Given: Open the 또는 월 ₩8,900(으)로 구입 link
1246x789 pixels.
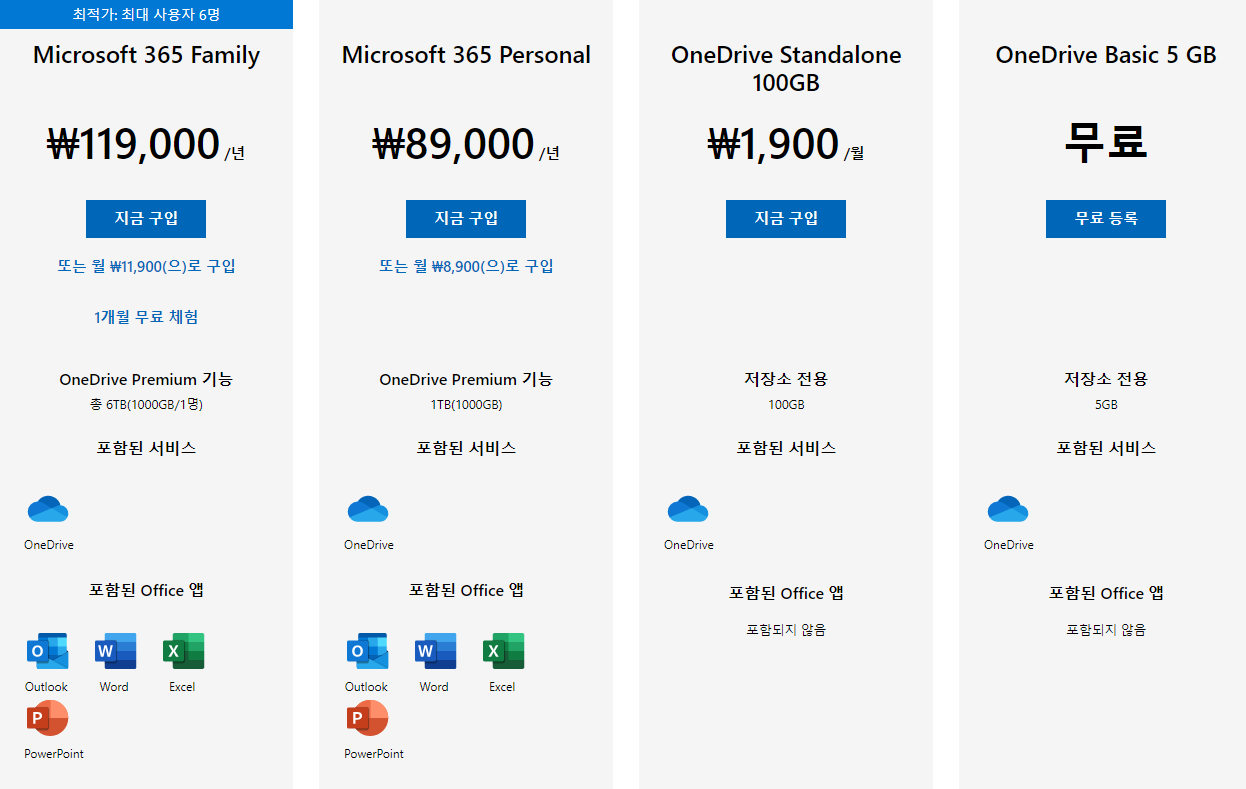Looking at the screenshot, I should click(466, 266).
